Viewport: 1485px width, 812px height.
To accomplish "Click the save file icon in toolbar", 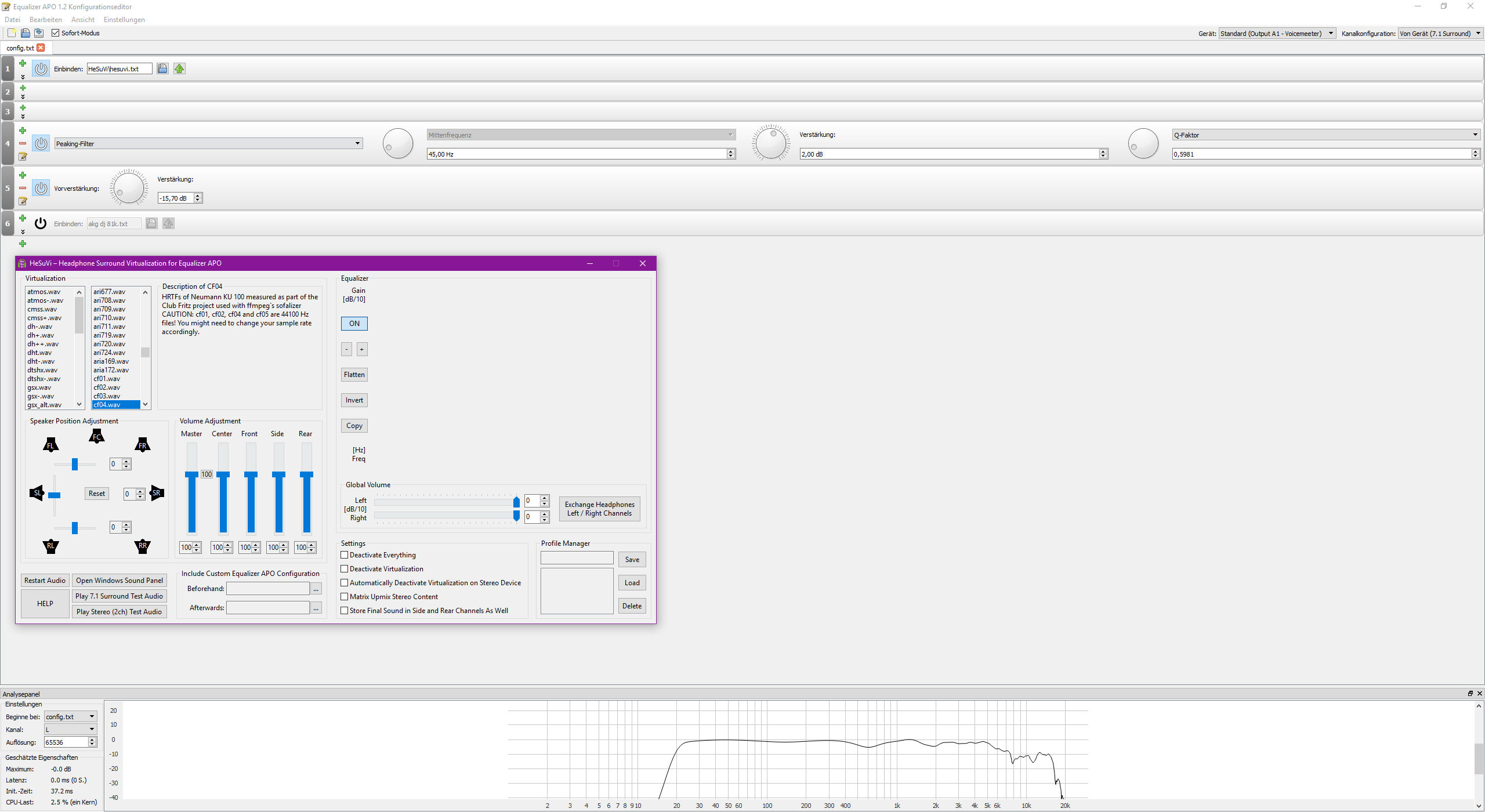I will pos(39,33).
